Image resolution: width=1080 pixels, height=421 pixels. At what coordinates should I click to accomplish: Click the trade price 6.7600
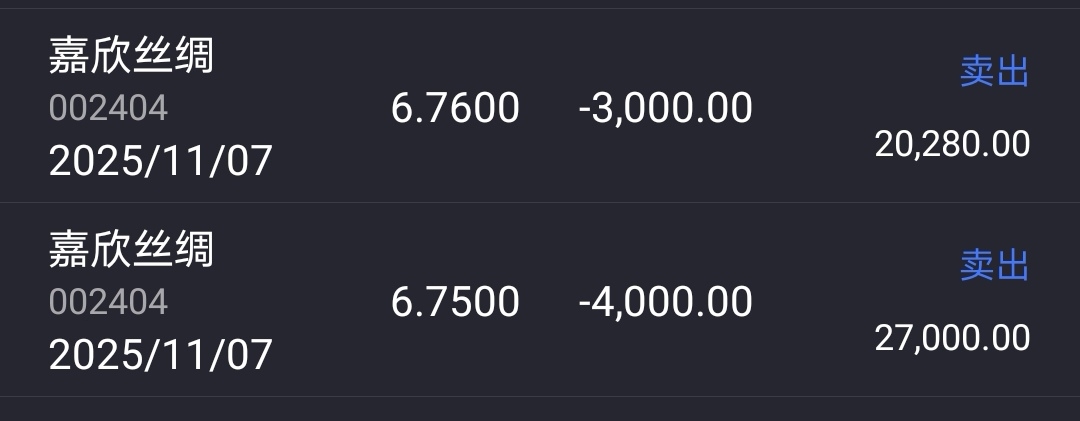[x=455, y=108]
